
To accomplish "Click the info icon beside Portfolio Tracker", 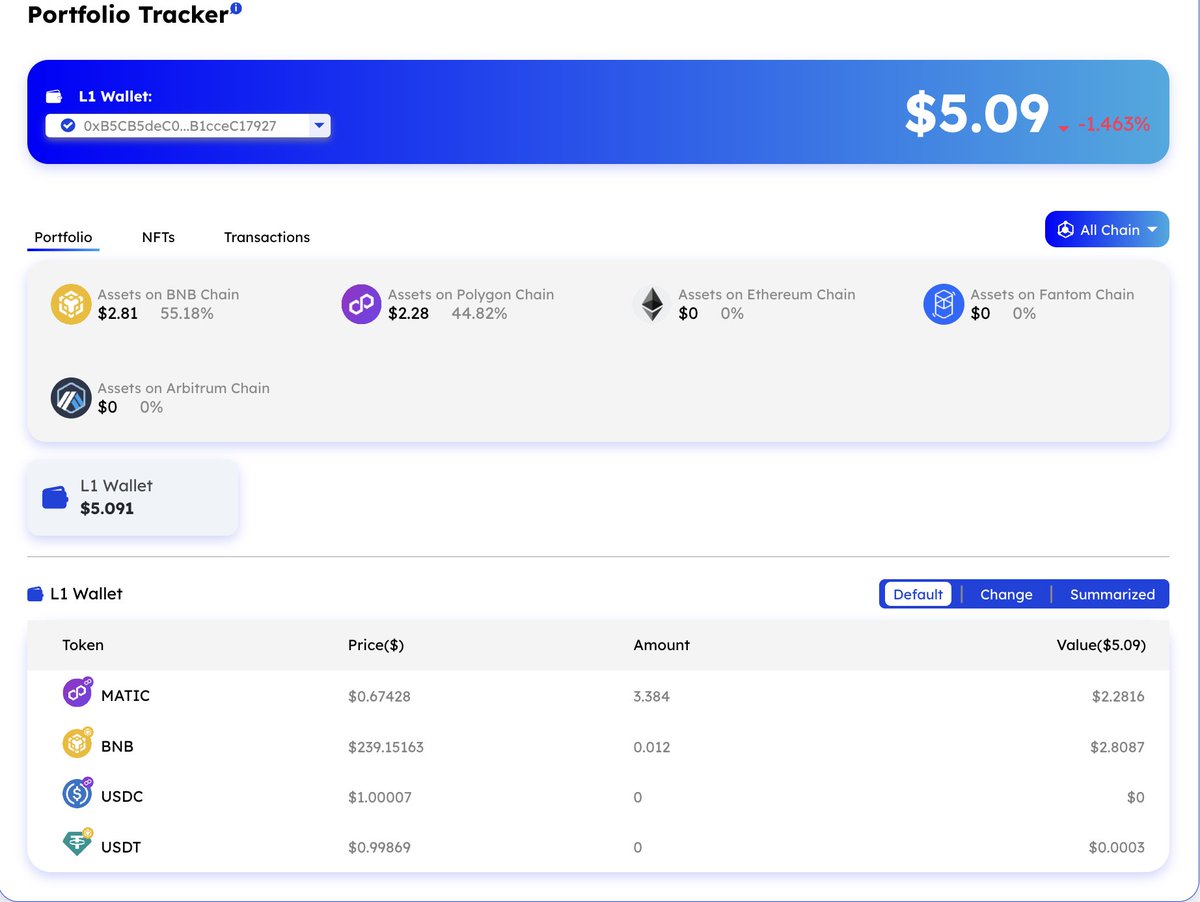I will [236, 8].
